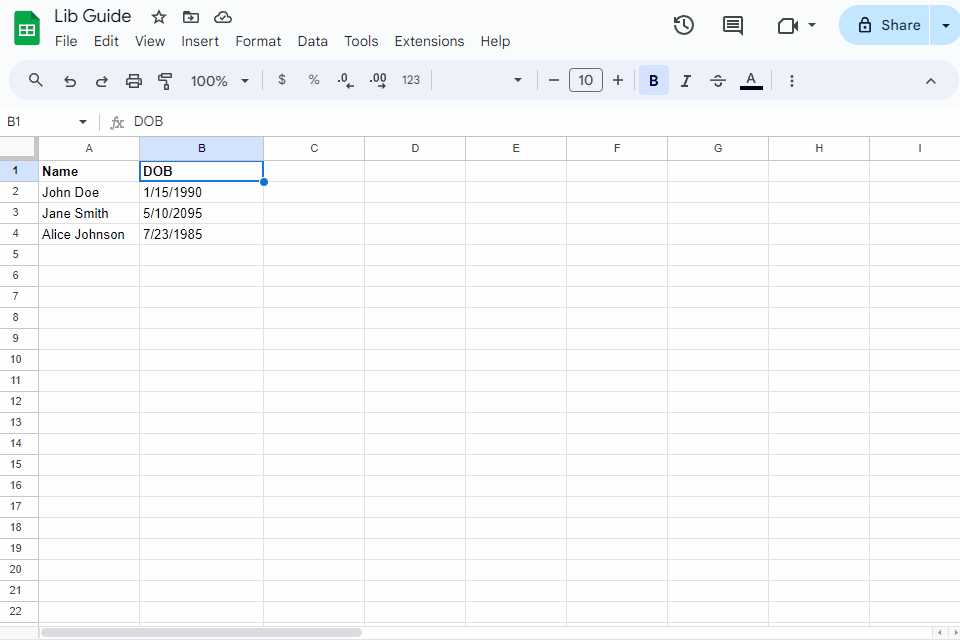This screenshot has height=640, width=960.
Task: Select column C header
Action: [x=314, y=148]
